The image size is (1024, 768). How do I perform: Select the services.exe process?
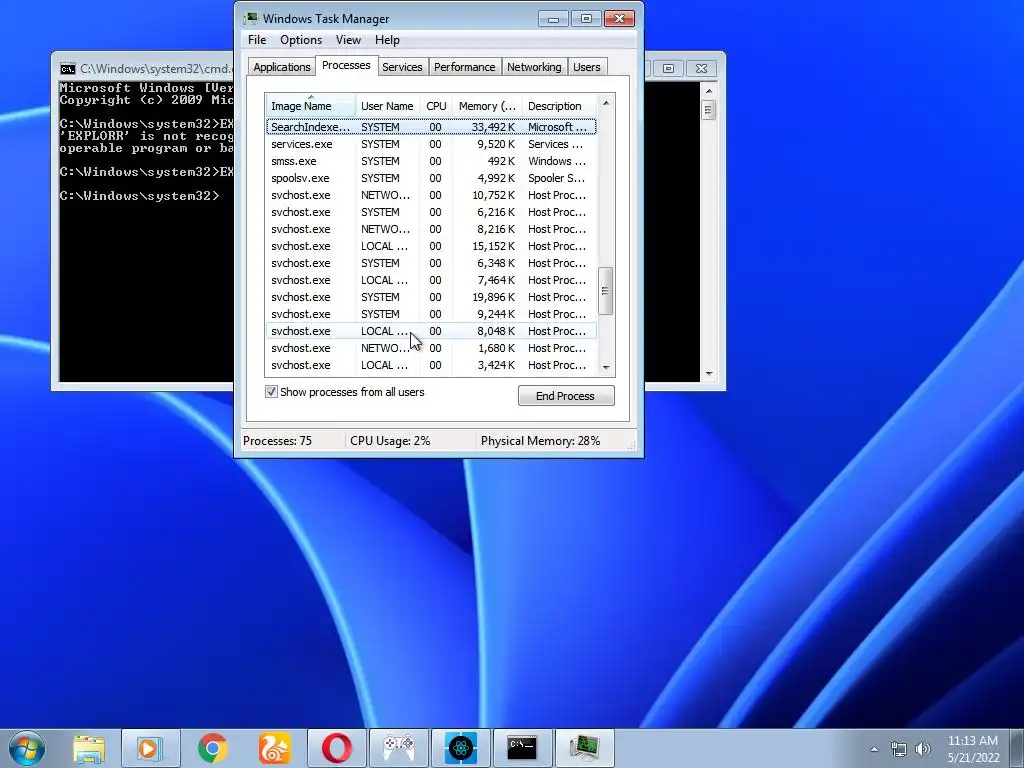tap(431, 144)
